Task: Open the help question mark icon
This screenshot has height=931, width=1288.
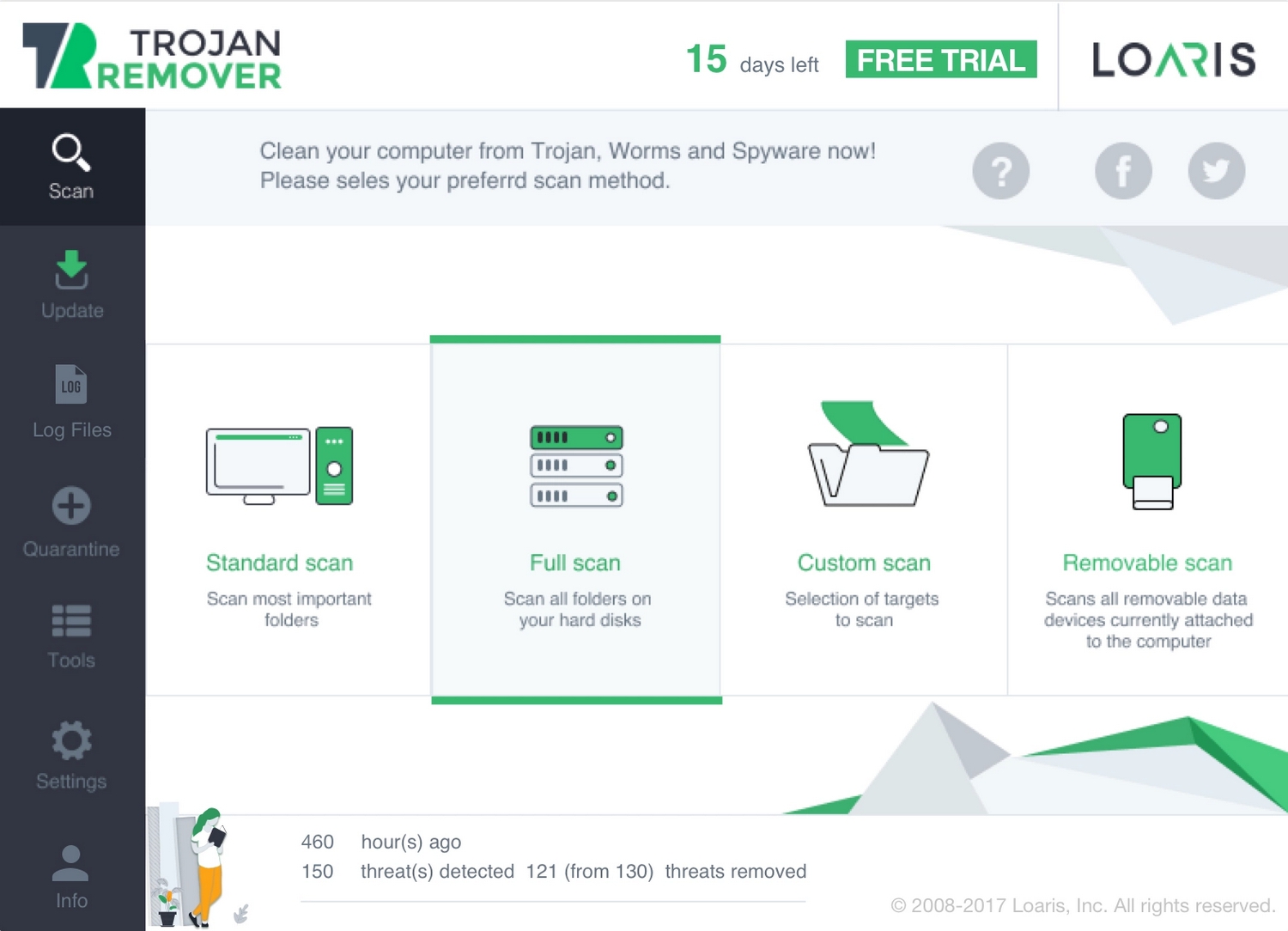Action: tap(1000, 172)
